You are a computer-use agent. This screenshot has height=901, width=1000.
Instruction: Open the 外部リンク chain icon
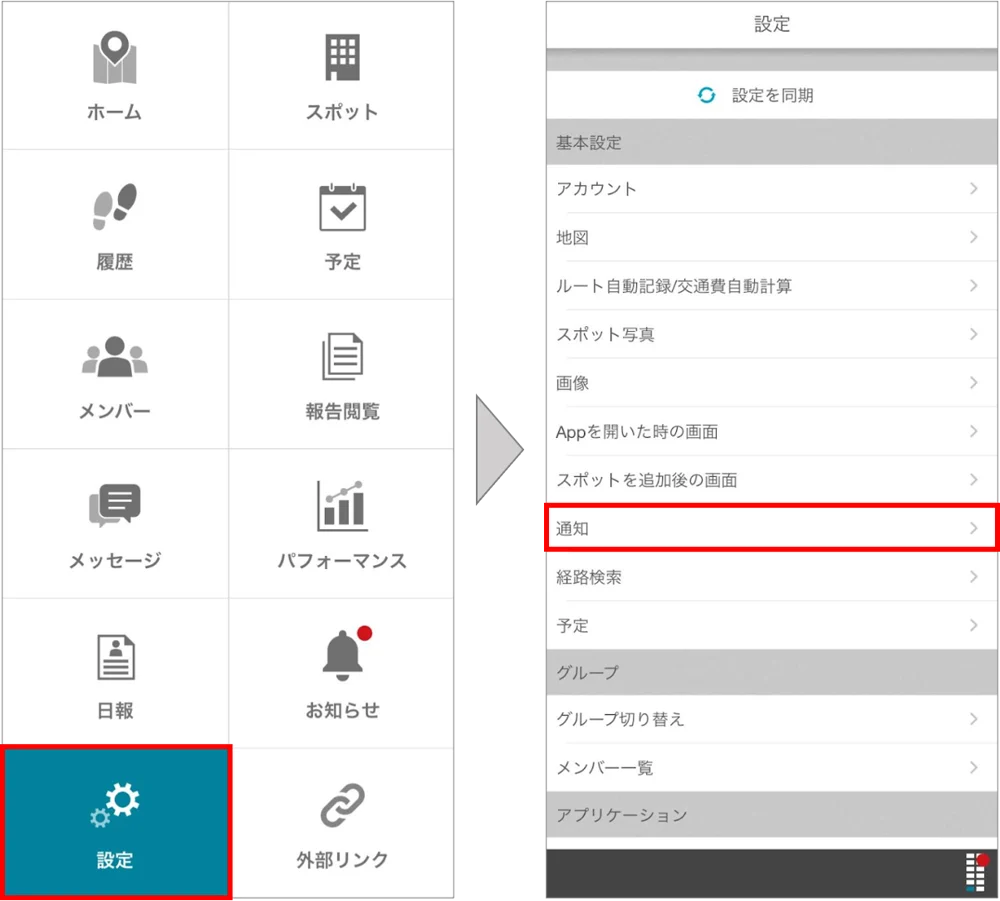pos(342,805)
